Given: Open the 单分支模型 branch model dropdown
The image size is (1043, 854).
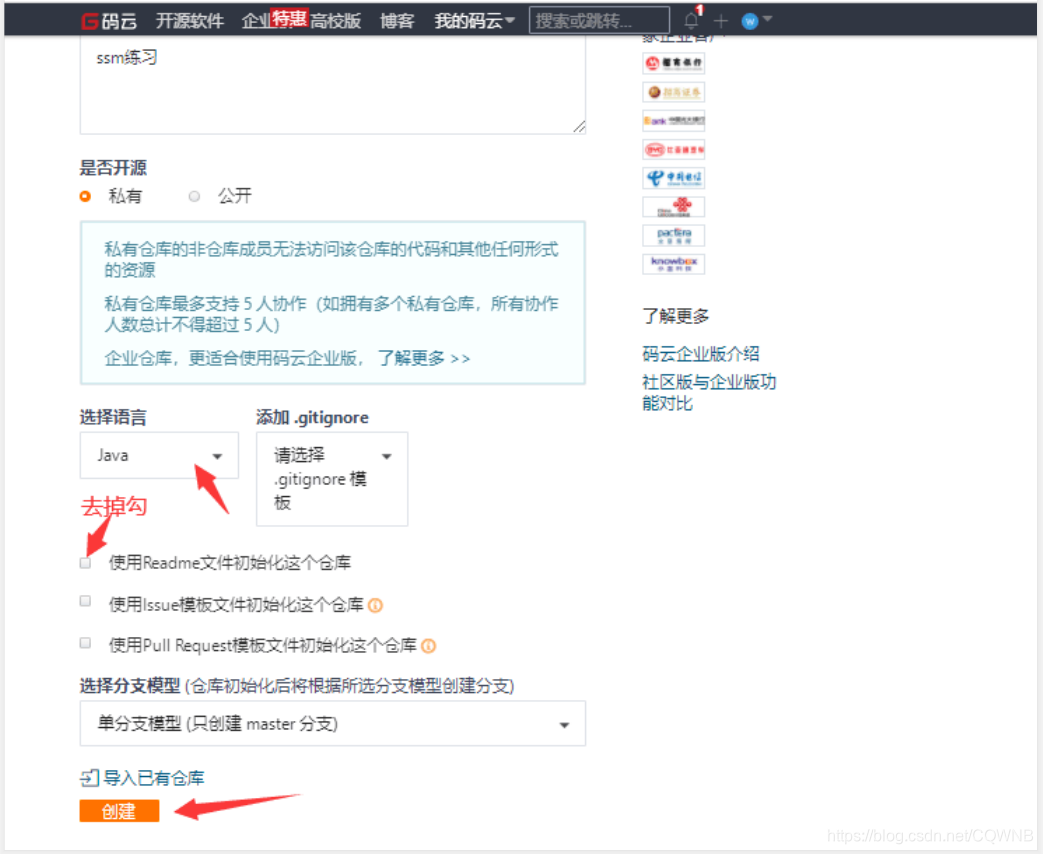Looking at the screenshot, I should (x=333, y=724).
